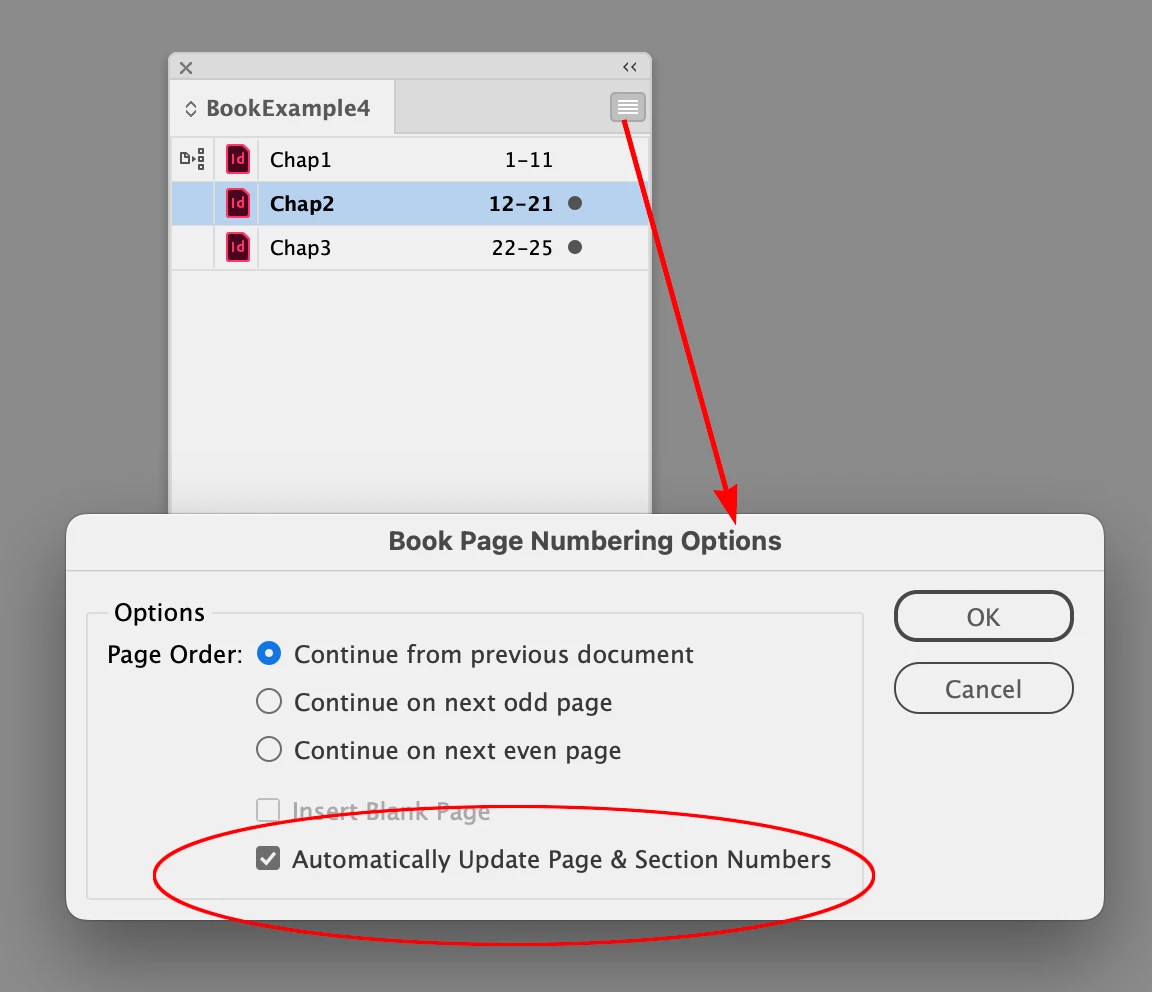Click the InDesign document icon for Chap2

(237, 203)
